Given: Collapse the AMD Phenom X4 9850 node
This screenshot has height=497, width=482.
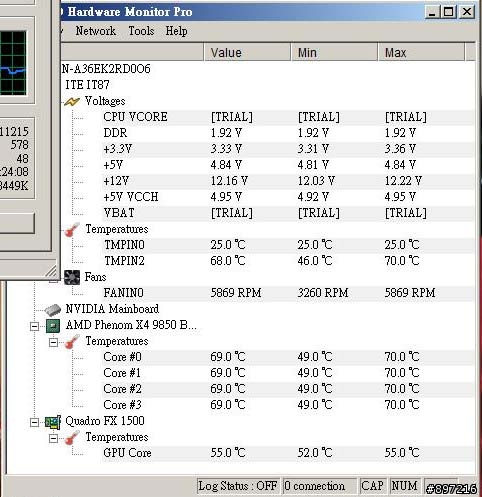Looking at the screenshot, I should (34, 326).
